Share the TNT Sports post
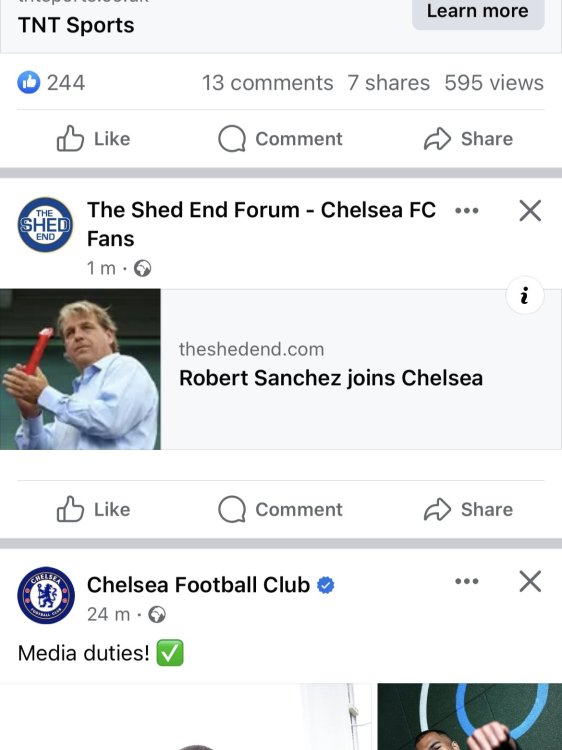 coord(468,139)
